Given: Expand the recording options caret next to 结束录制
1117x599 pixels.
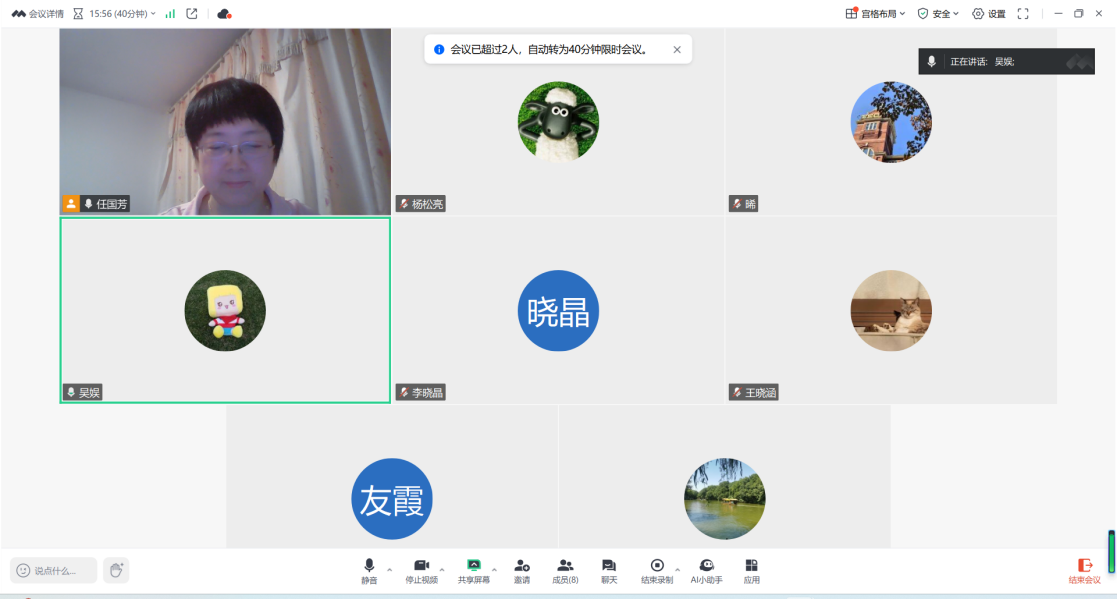Looking at the screenshot, I should tap(677, 569).
